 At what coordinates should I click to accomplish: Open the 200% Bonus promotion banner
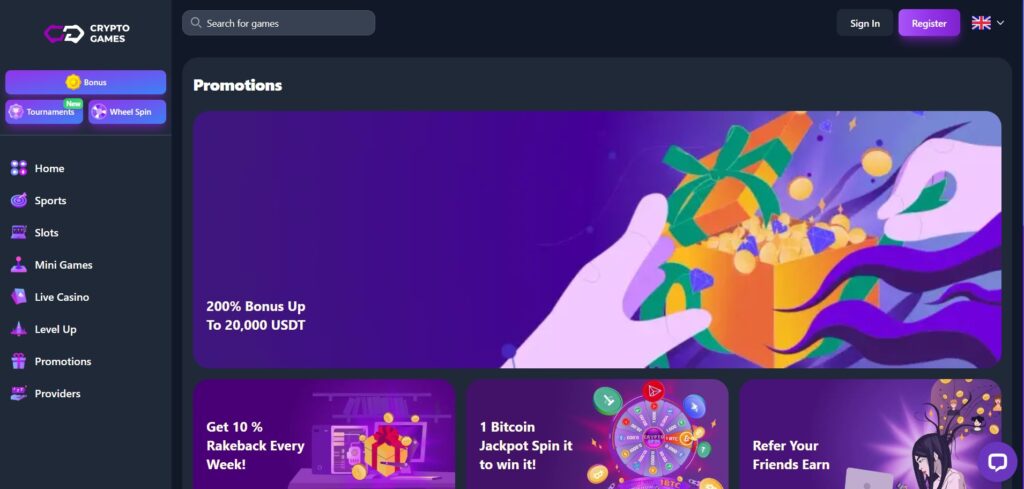point(597,240)
